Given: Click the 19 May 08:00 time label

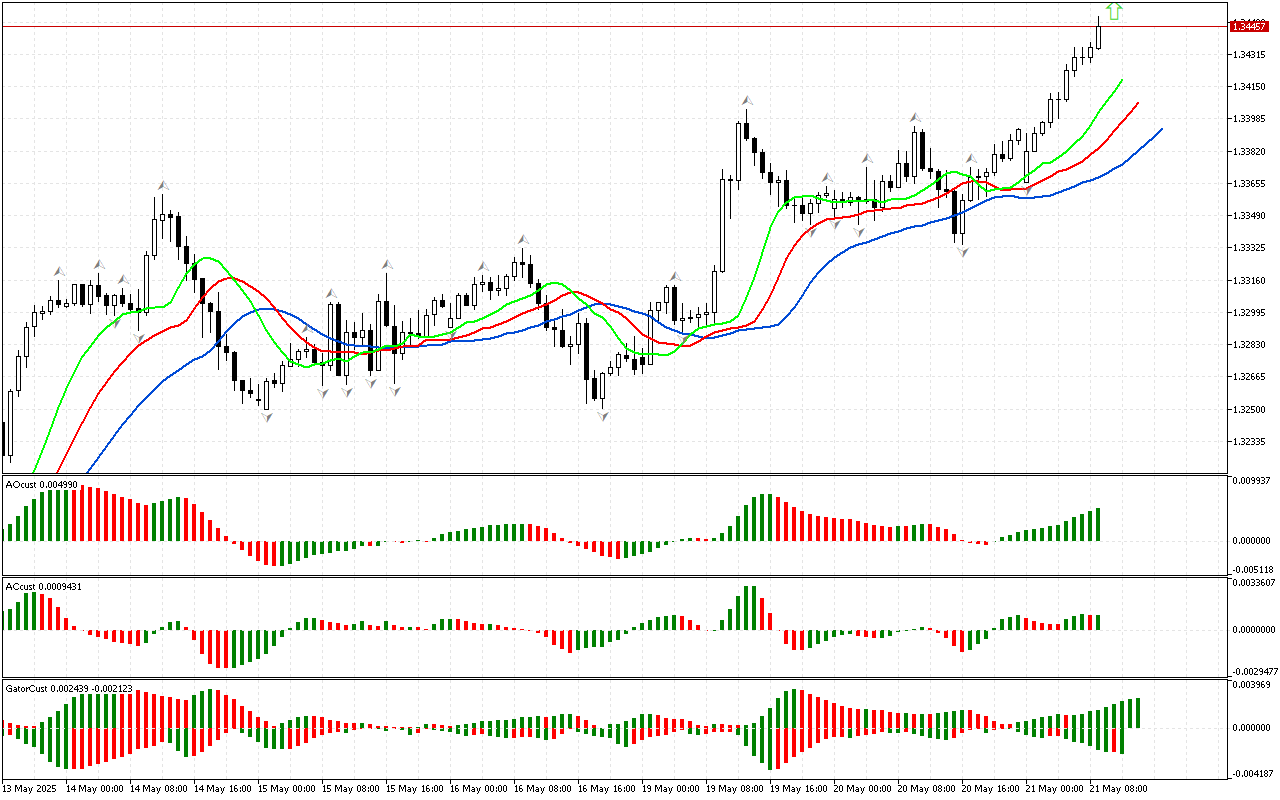Looking at the screenshot, I should click(735, 789).
